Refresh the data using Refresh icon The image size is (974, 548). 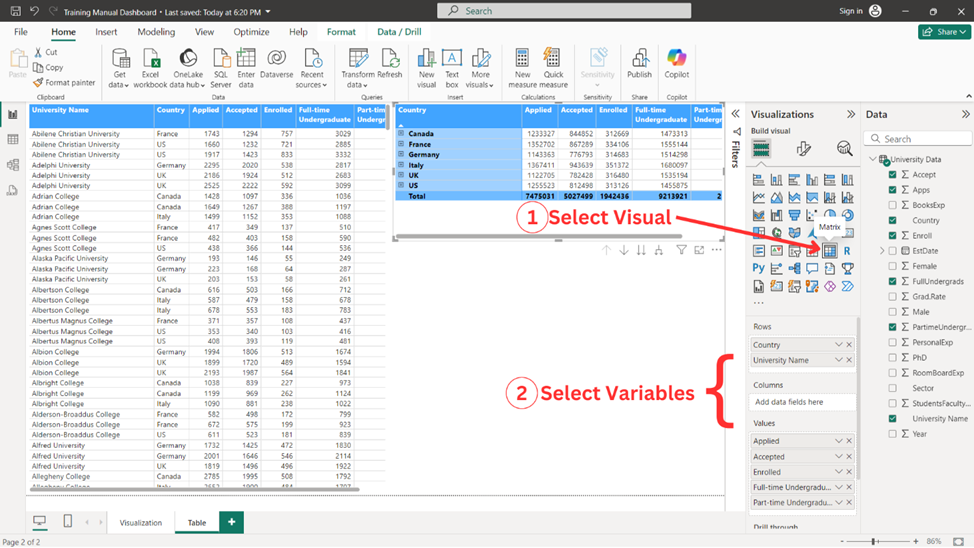point(390,58)
